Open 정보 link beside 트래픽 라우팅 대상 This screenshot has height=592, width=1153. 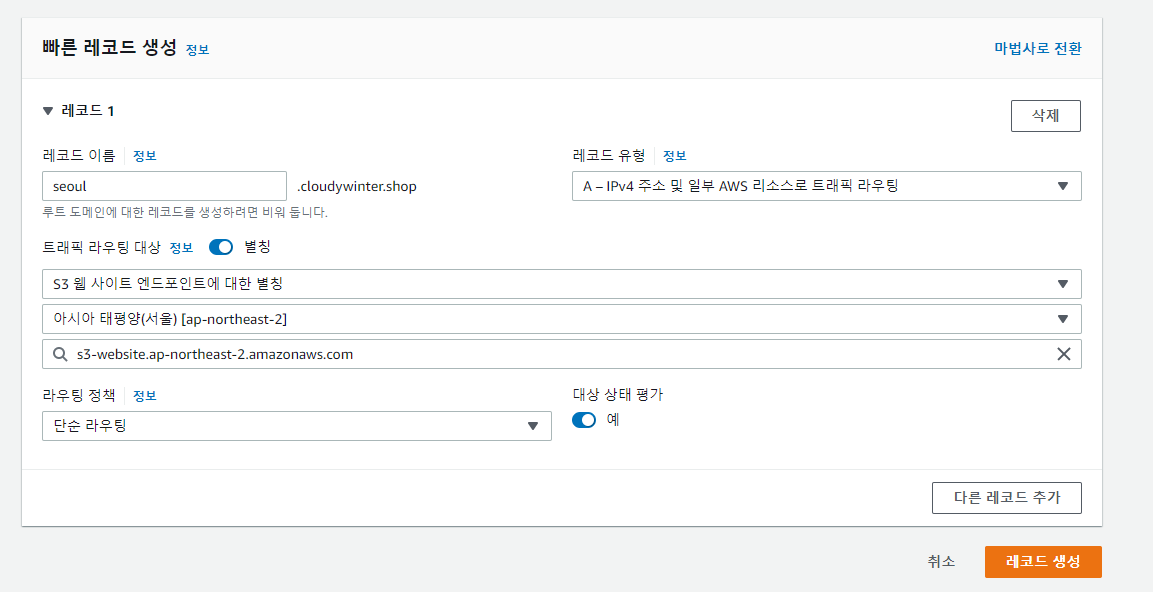(x=181, y=248)
